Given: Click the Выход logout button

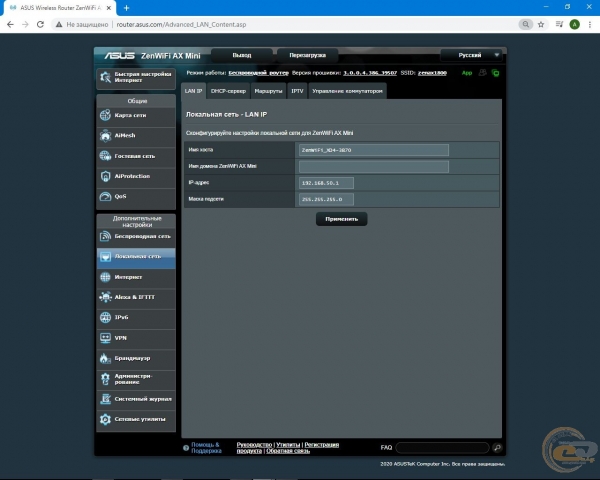Looking at the screenshot, I should coord(242,55).
